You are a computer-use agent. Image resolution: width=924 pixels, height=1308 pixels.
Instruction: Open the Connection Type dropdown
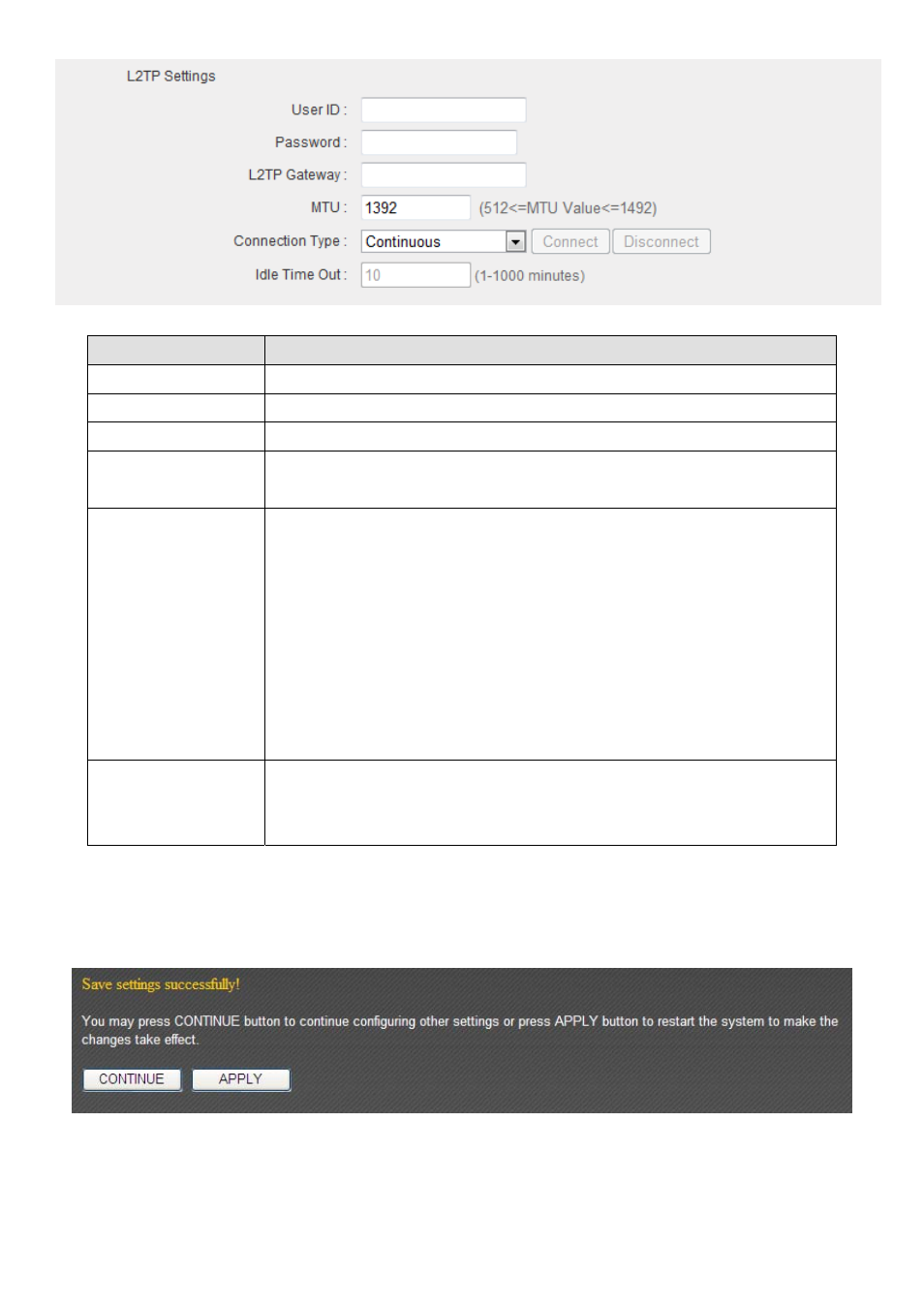tap(444, 241)
